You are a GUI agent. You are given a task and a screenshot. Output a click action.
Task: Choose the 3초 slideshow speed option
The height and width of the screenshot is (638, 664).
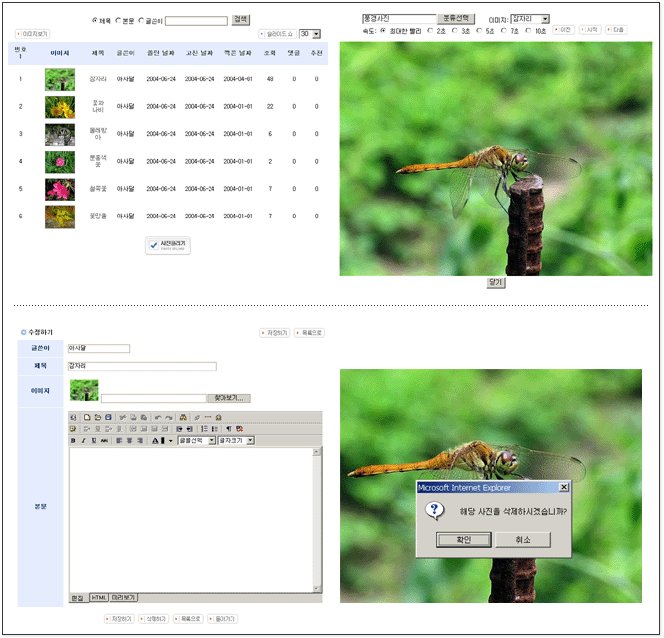(x=456, y=31)
